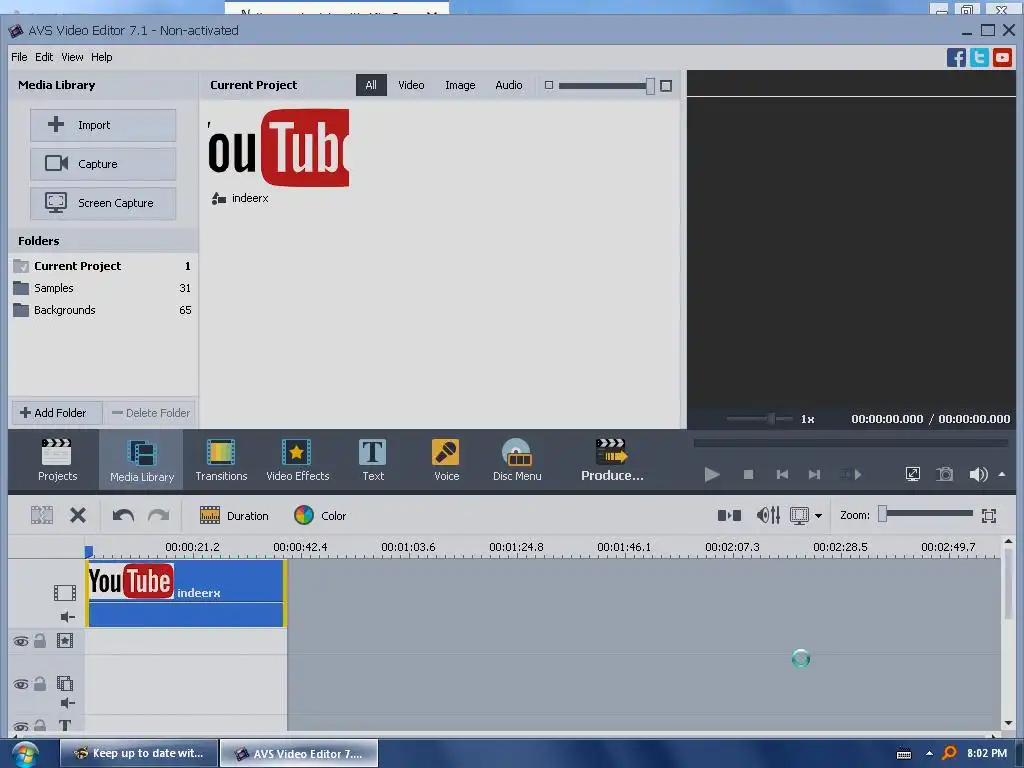Click the timeline position marker
The image size is (1024, 768).
pyautogui.click(x=89, y=552)
